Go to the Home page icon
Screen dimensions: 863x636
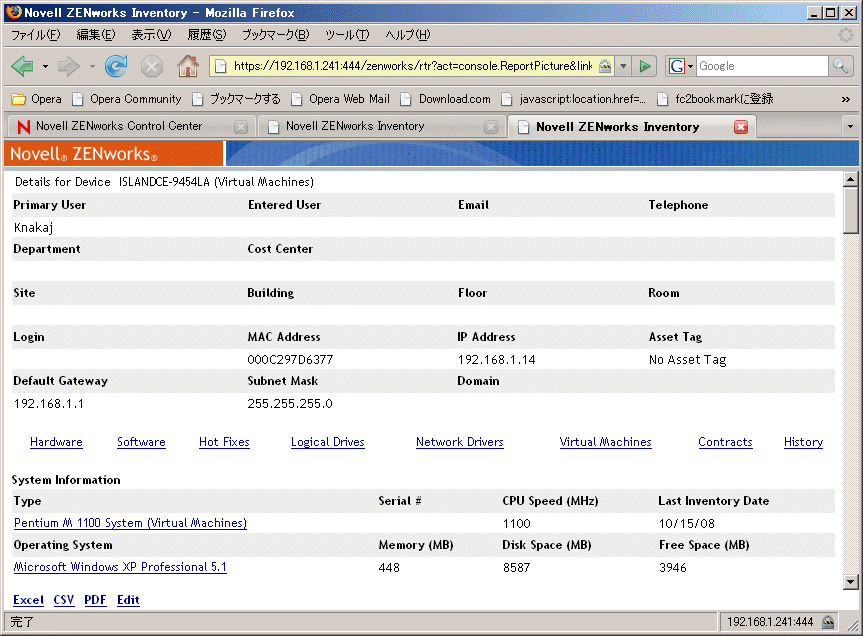(188, 67)
